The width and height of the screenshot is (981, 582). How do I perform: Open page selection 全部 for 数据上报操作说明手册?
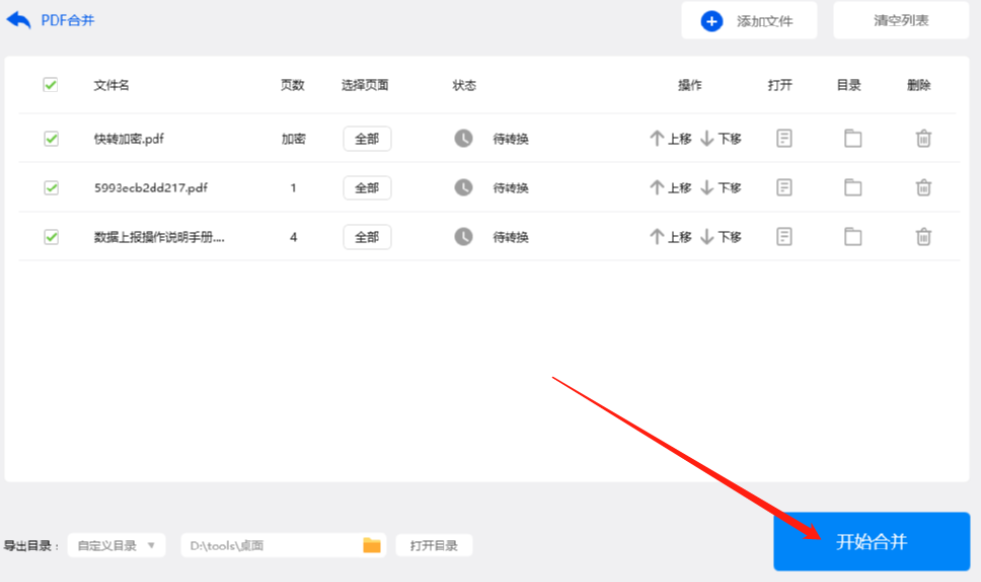click(367, 237)
